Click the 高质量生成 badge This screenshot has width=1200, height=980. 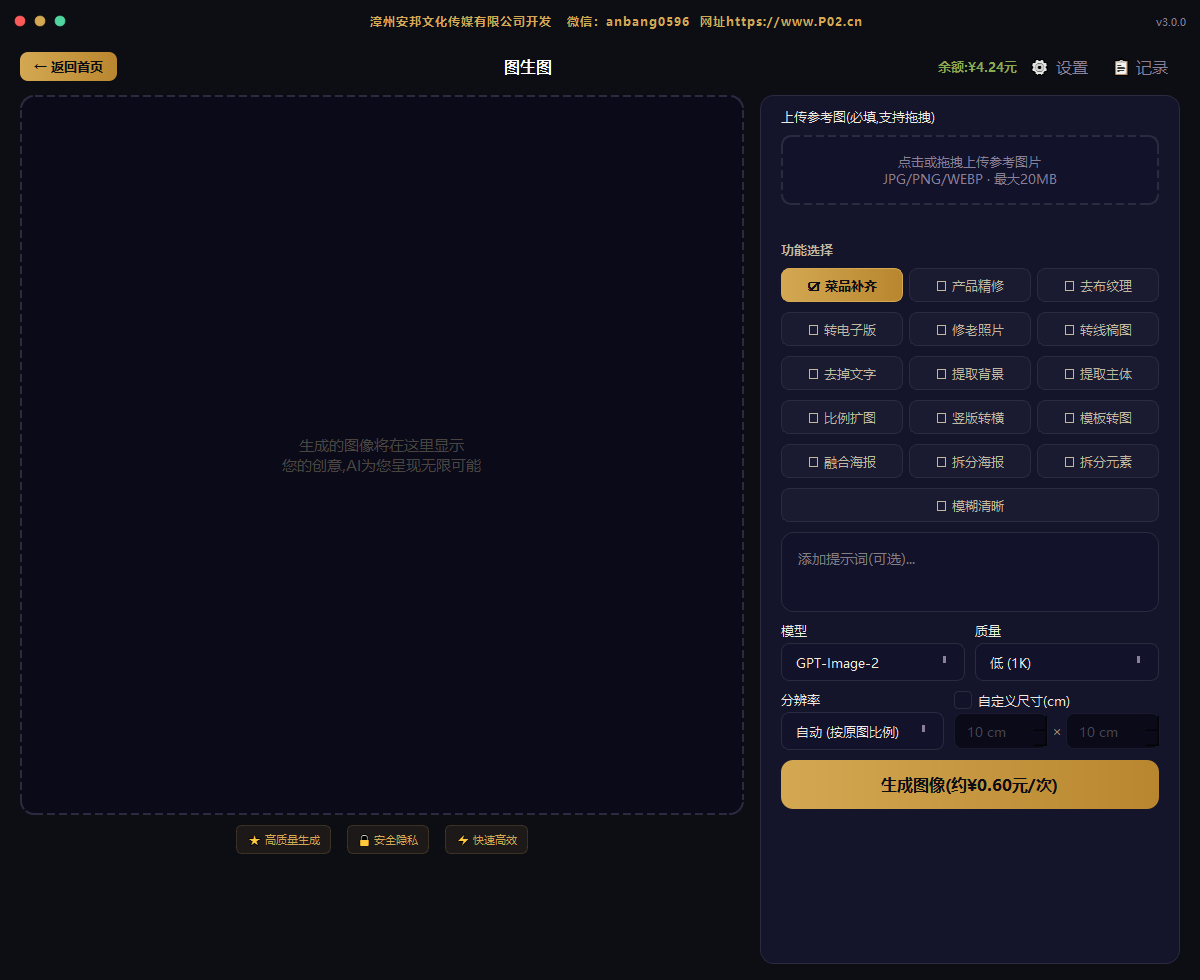pos(283,840)
